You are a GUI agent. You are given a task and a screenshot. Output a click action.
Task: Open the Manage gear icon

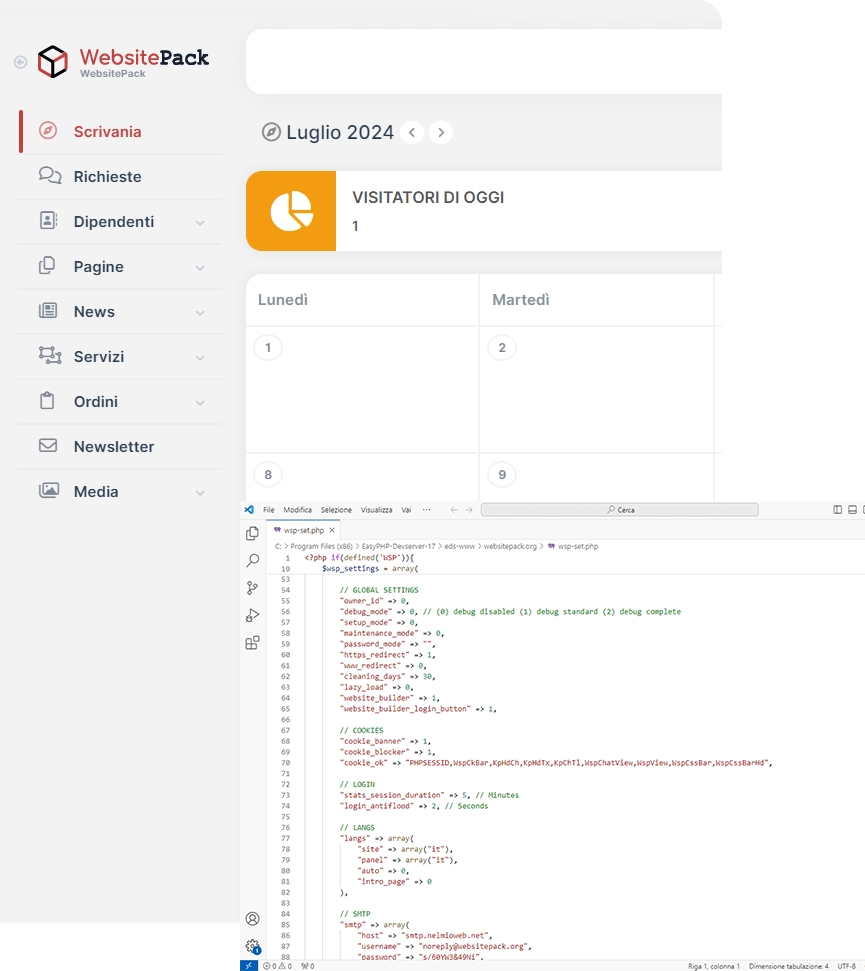point(252,945)
